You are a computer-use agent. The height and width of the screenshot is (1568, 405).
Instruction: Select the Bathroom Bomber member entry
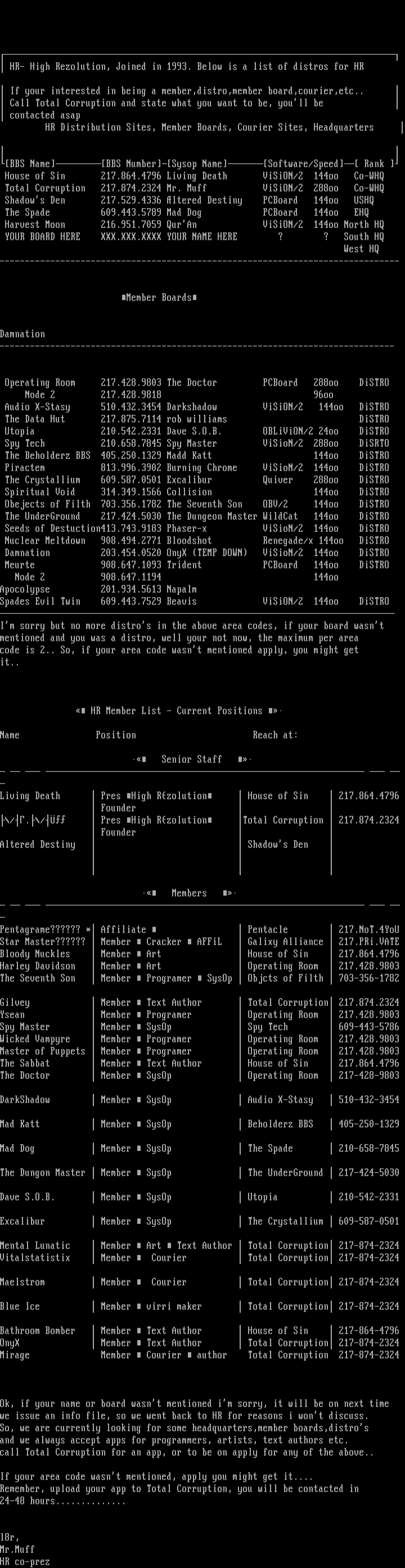[x=37, y=1331]
